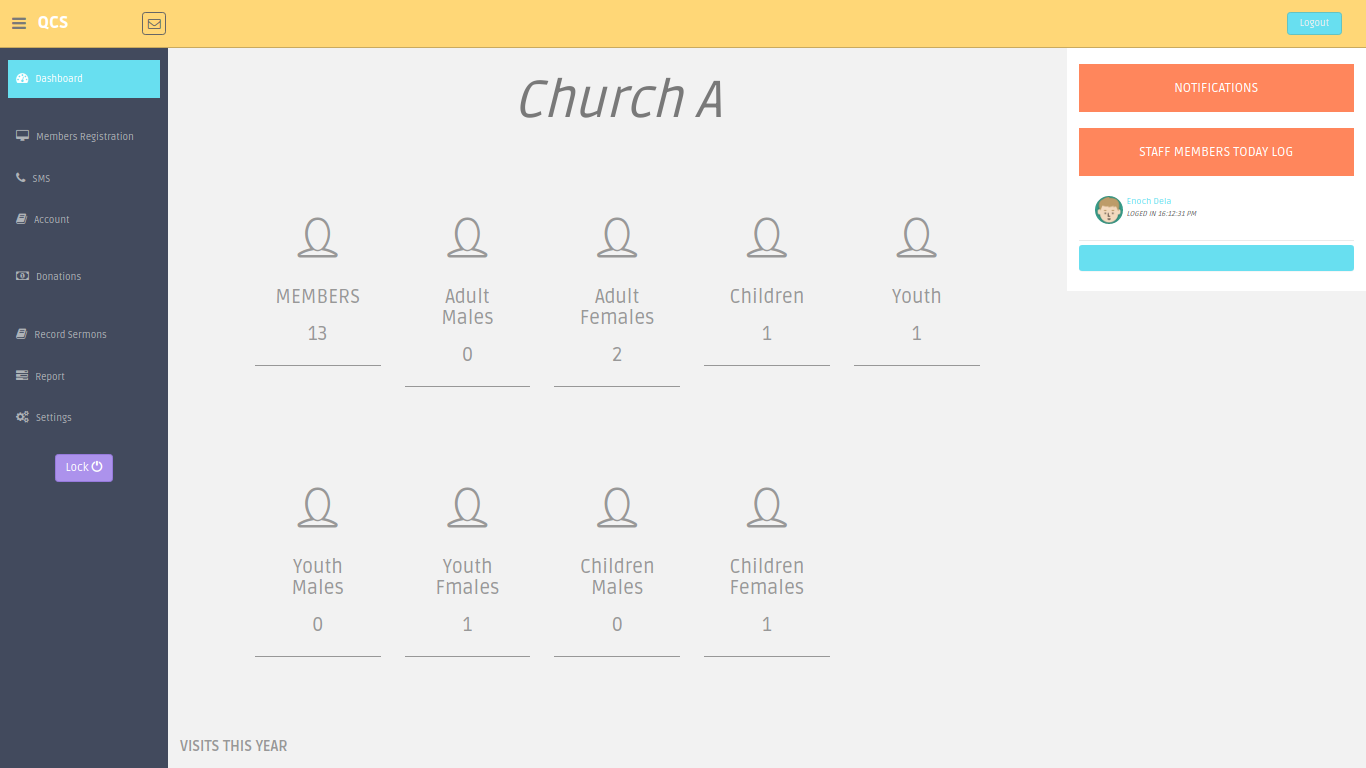1366x768 pixels.
Task: Open Record Sermons page
Action: click(70, 334)
